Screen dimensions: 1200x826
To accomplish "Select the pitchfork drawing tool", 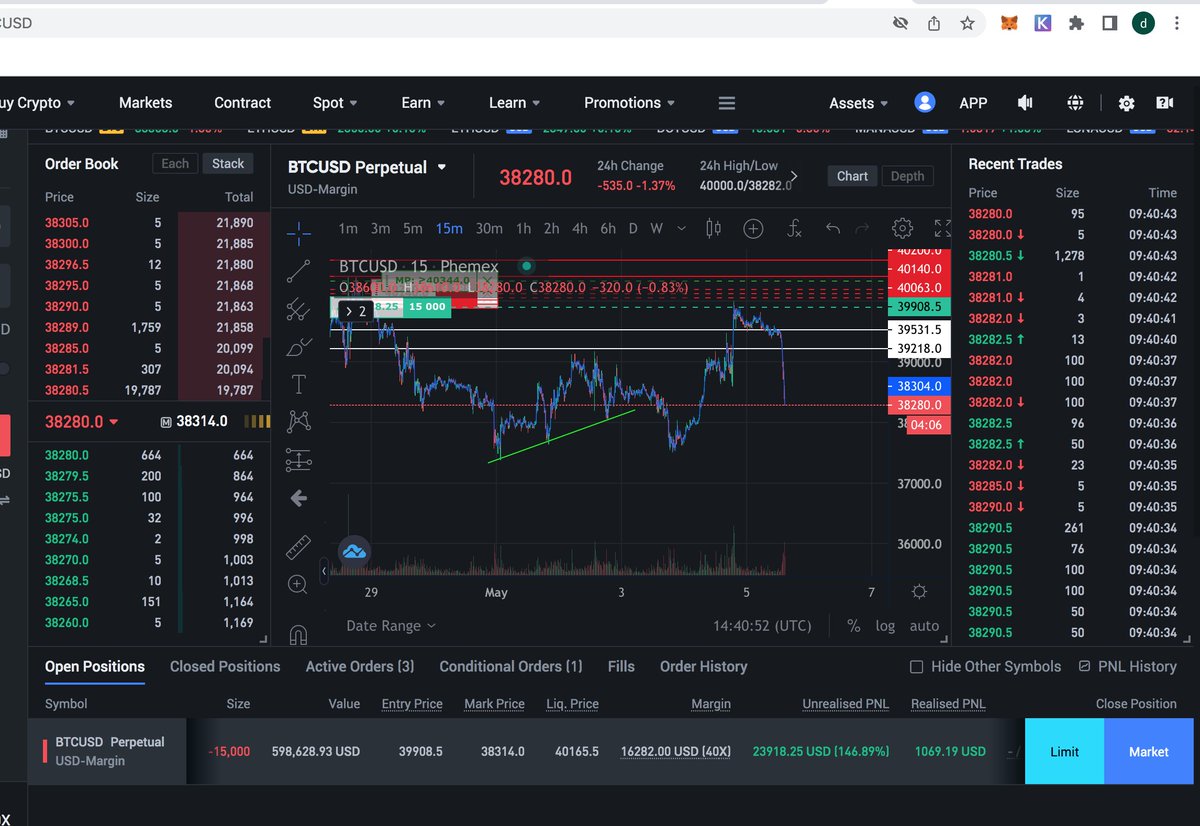I will coord(298,309).
